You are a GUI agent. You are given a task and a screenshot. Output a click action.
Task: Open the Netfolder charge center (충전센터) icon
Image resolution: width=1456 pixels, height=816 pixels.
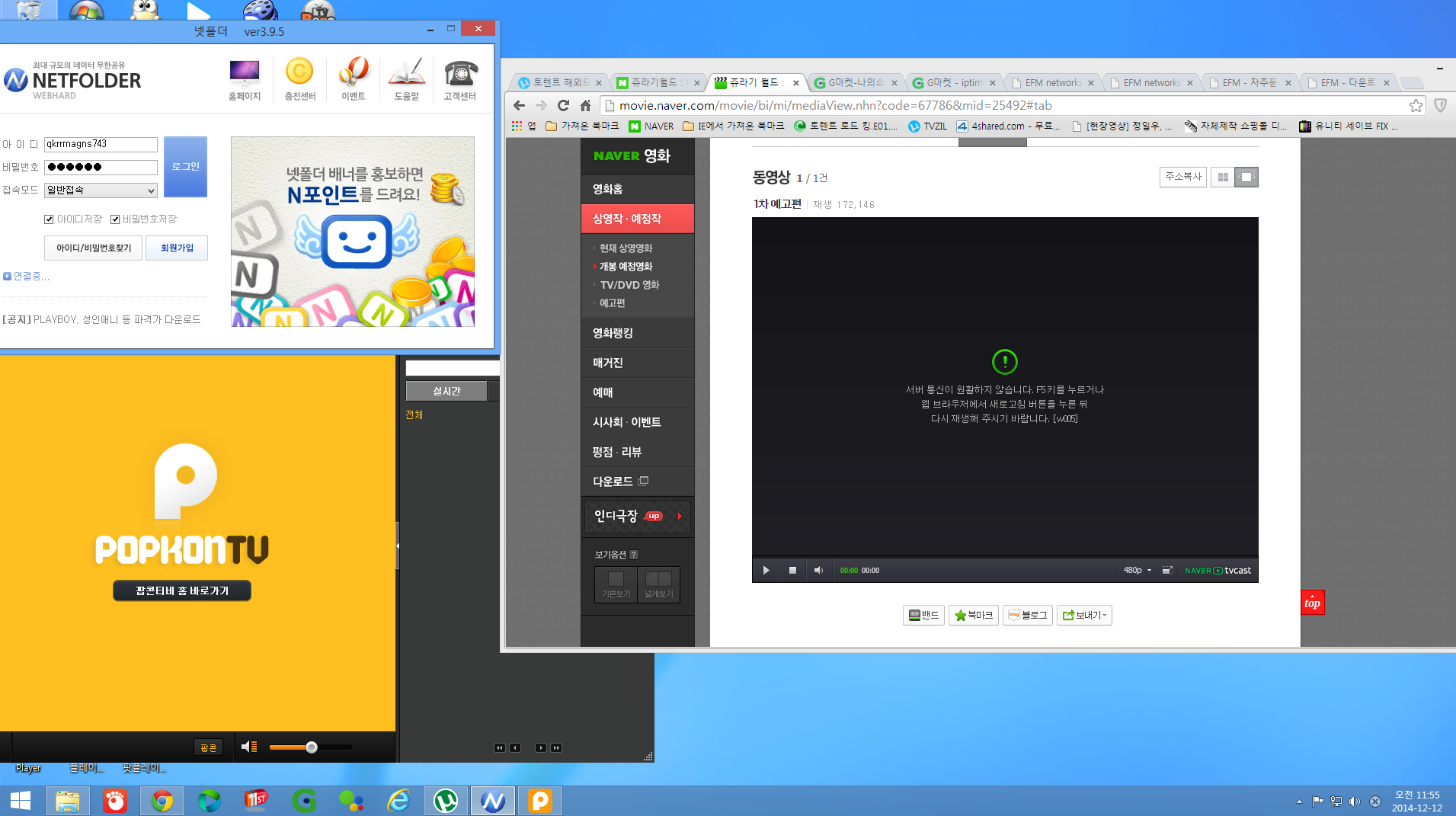(299, 80)
